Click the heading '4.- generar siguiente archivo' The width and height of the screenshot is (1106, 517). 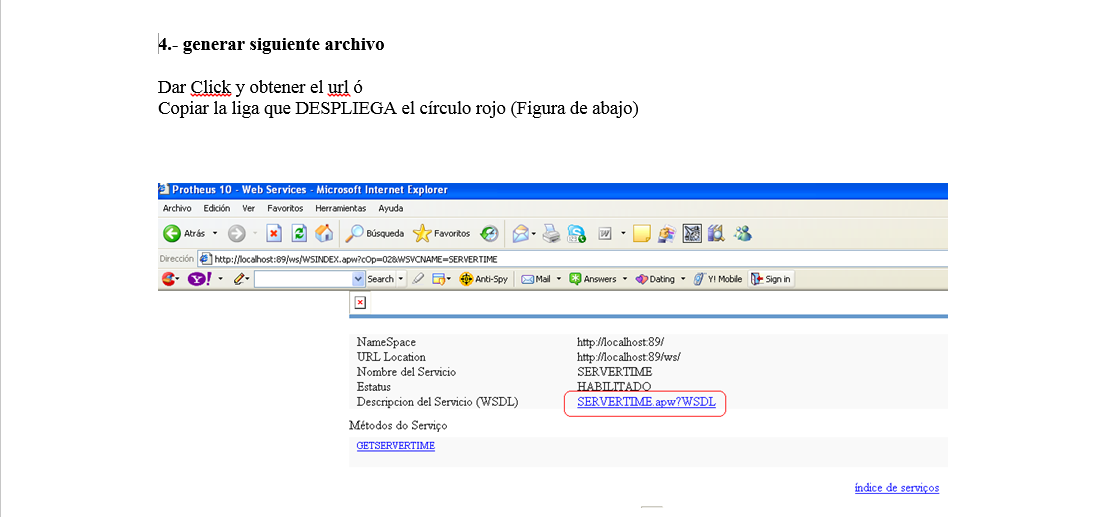click(x=272, y=44)
